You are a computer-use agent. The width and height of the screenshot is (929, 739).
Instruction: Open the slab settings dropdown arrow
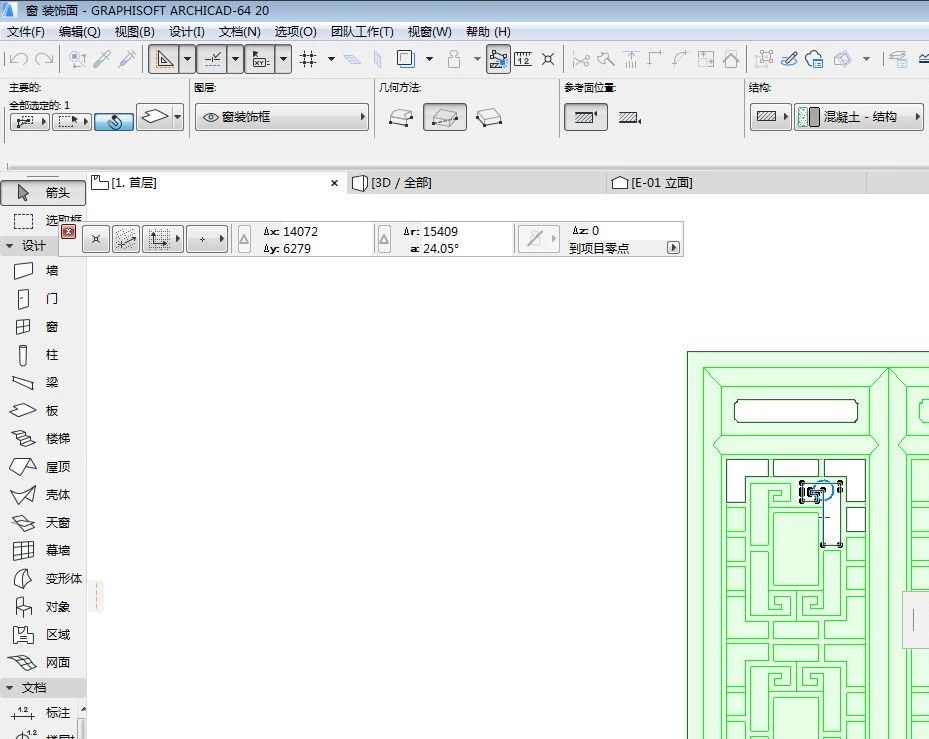pyautogui.click(x=177, y=117)
